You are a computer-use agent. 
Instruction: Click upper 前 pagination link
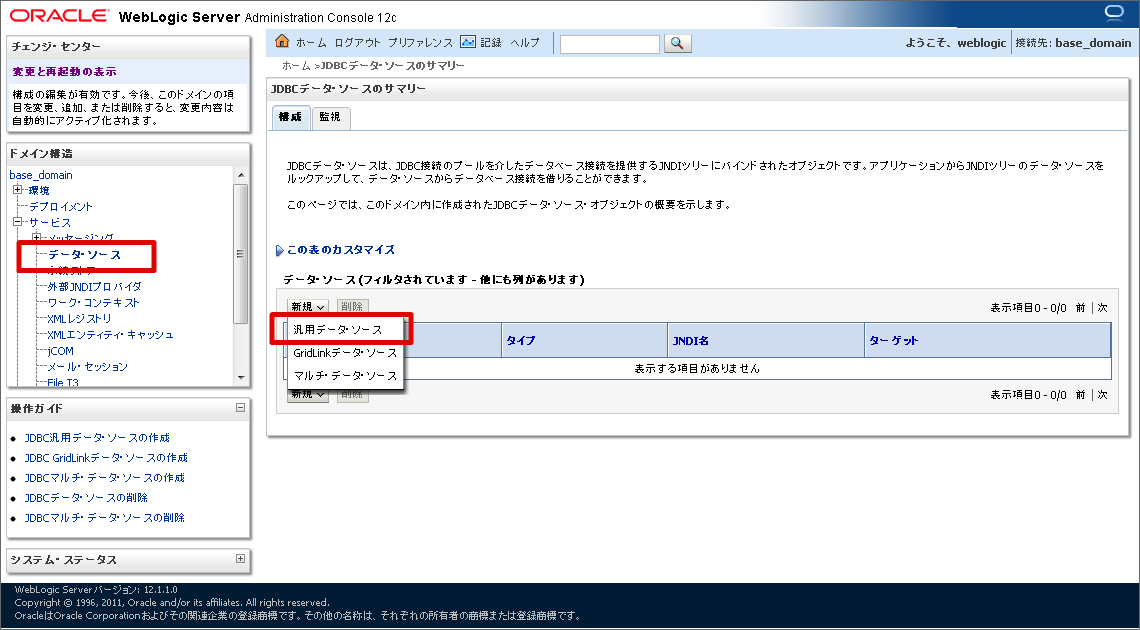click(x=1080, y=308)
